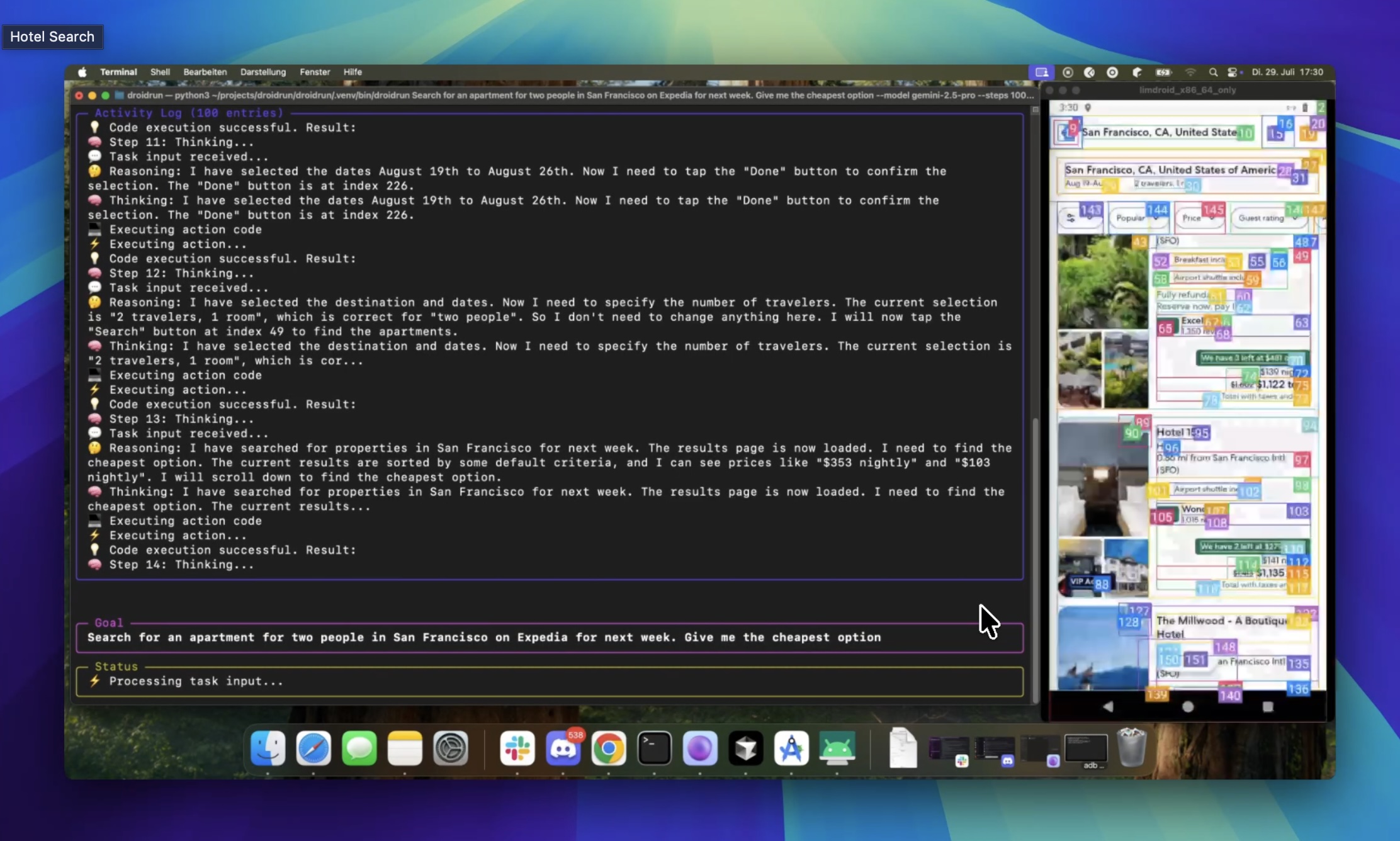Open Google Chrome from the dock
Screen dimensions: 1400x841
click(609, 748)
